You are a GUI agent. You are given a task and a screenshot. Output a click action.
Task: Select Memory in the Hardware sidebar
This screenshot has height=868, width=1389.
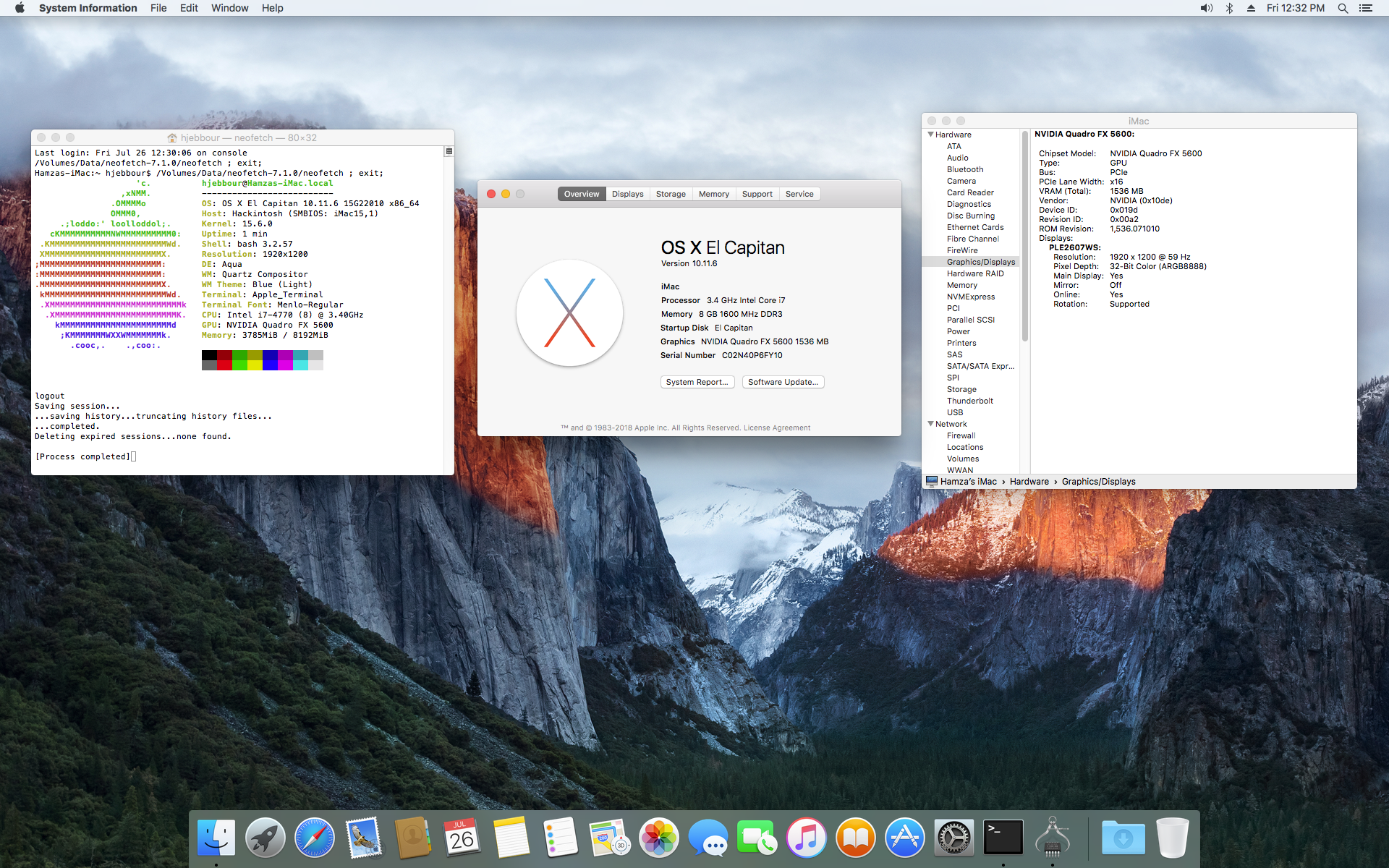coord(961,285)
